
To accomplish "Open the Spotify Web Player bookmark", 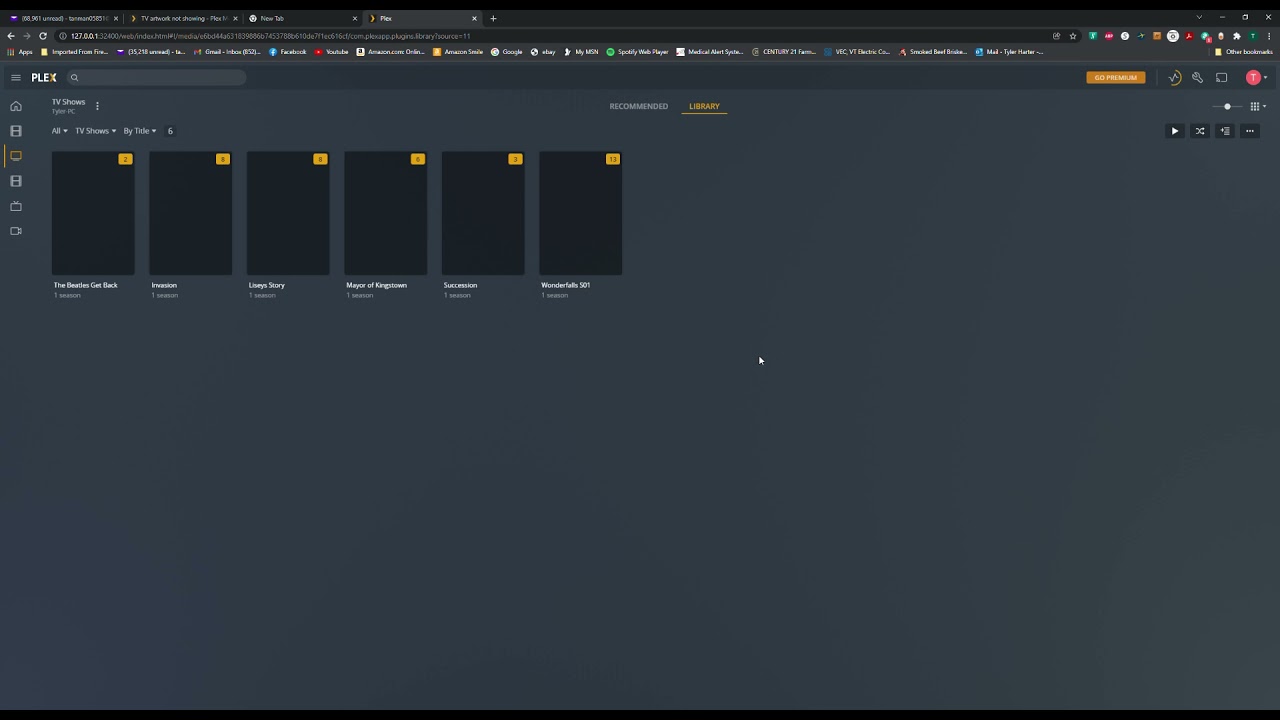I will click(x=638, y=52).
